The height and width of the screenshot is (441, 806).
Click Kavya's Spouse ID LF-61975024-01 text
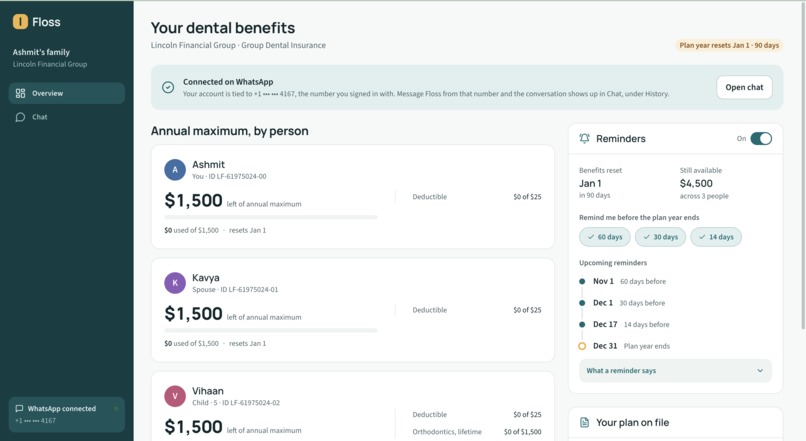235,289
